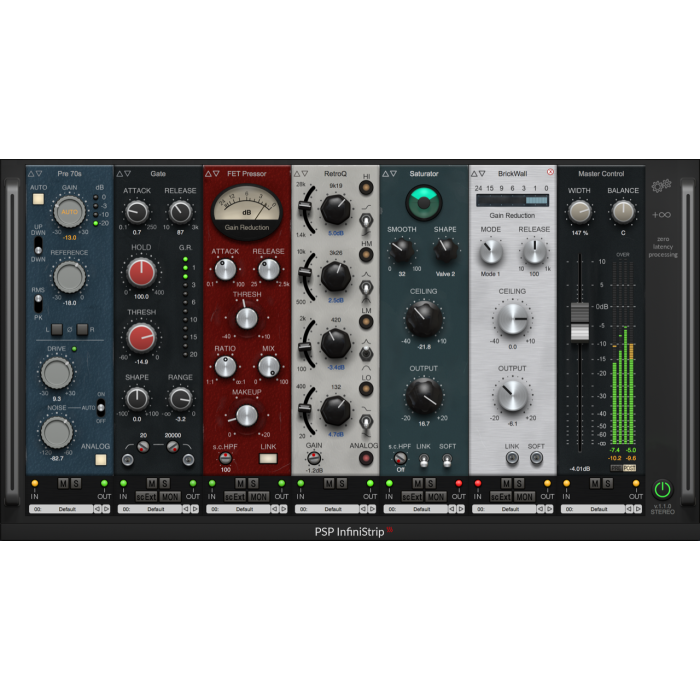Mute Pre 70s with M button
This screenshot has width=700, height=700.
point(63,483)
